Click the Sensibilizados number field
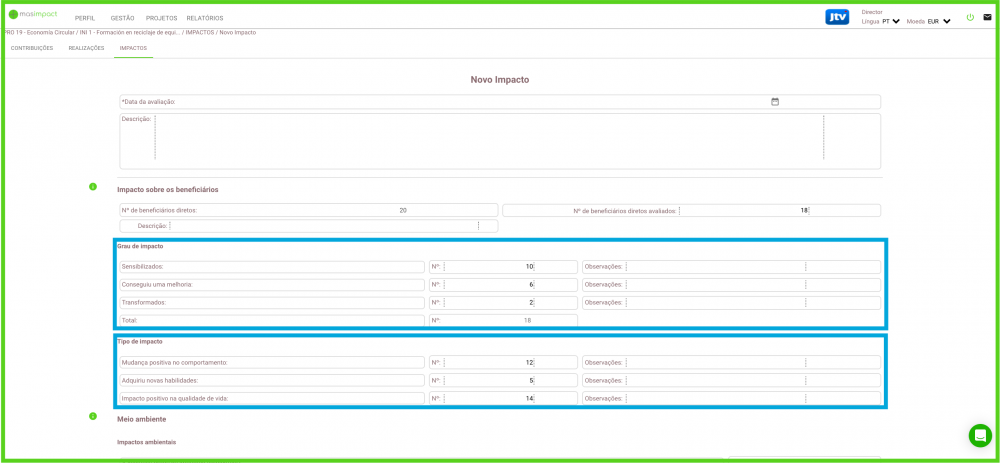The width and height of the screenshot is (1000, 463). click(x=489, y=267)
